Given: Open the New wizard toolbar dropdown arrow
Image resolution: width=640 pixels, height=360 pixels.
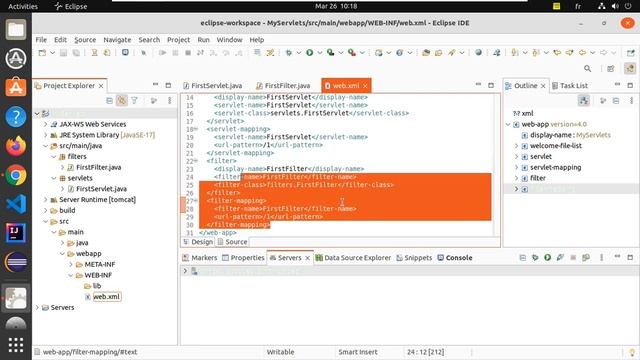Looking at the screenshot, I should click(52, 53).
